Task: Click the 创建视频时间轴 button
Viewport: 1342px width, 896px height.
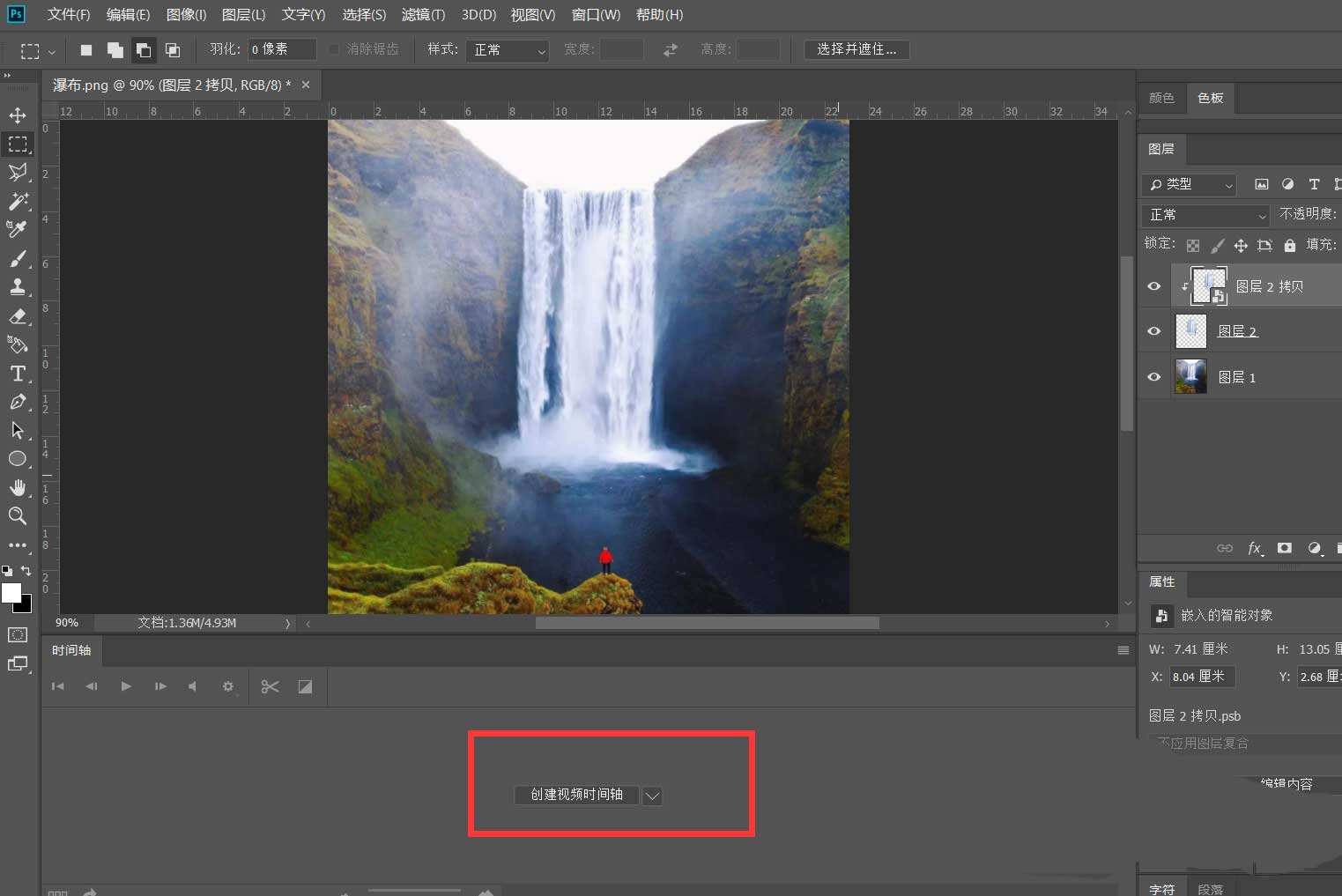Action: tap(576, 795)
